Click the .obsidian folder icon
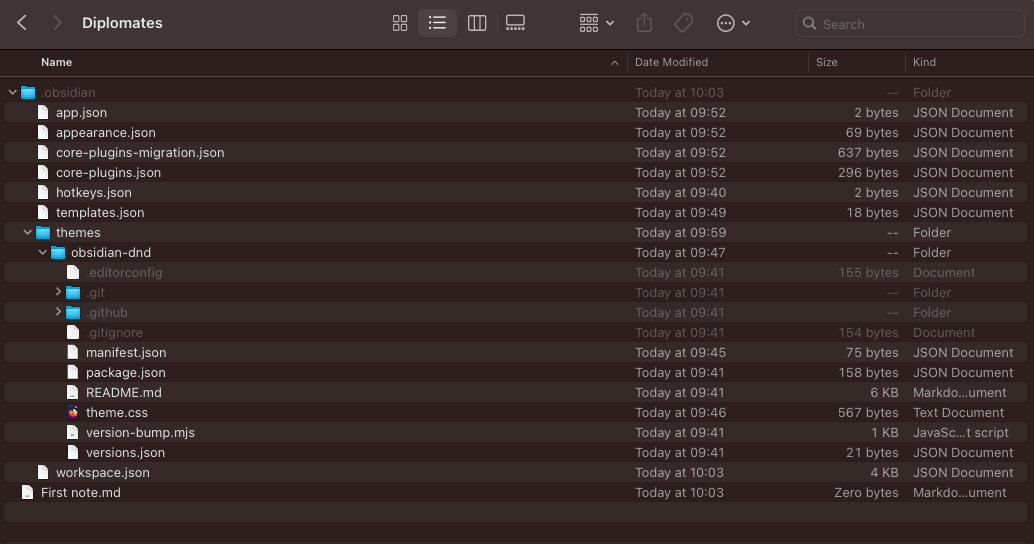This screenshot has width=1034, height=544. point(28,92)
